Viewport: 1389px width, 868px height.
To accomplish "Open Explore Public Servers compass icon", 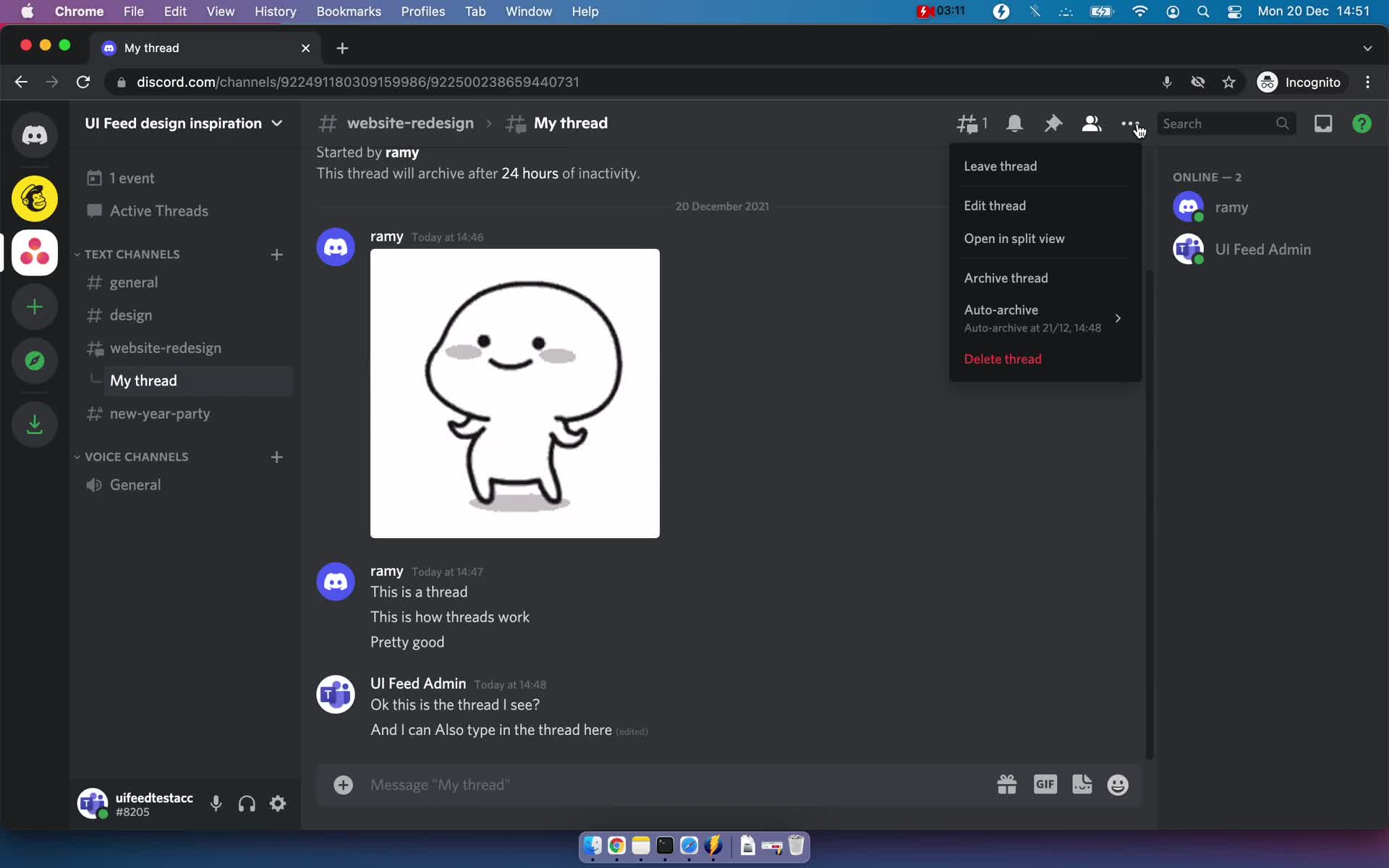I will [35, 361].
